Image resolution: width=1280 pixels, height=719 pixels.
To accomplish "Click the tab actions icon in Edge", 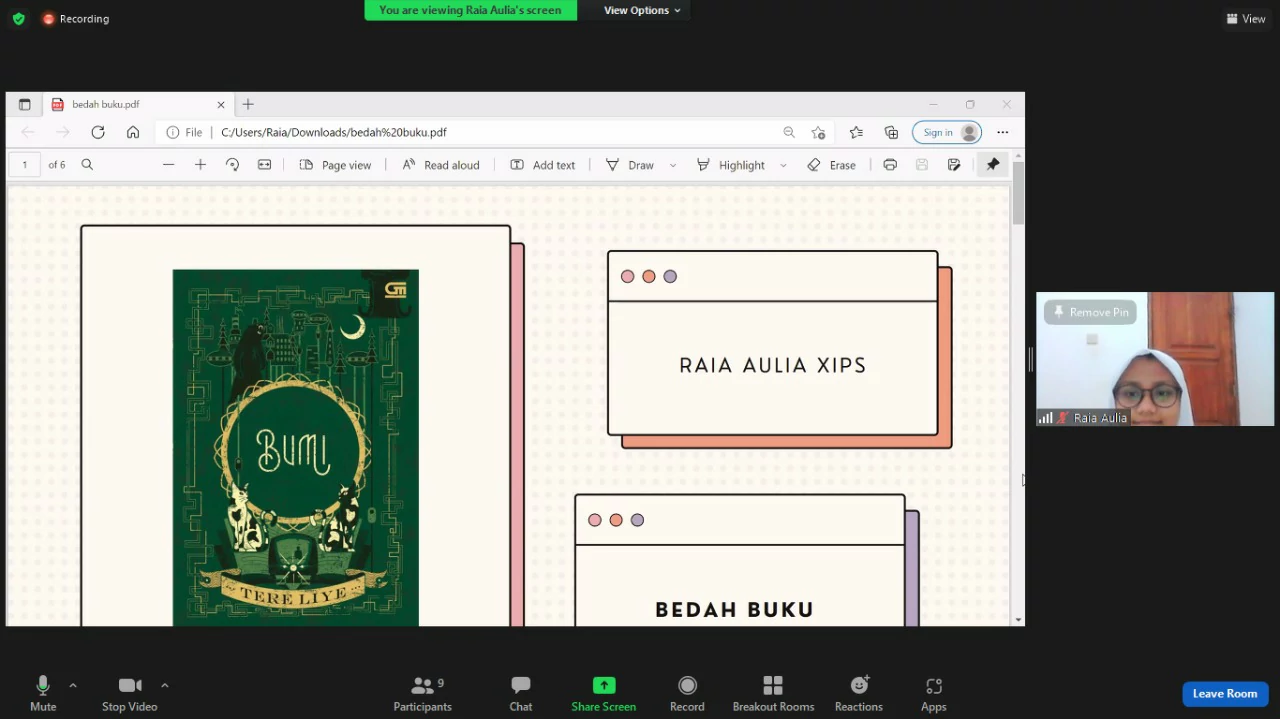I will (24, 104).
